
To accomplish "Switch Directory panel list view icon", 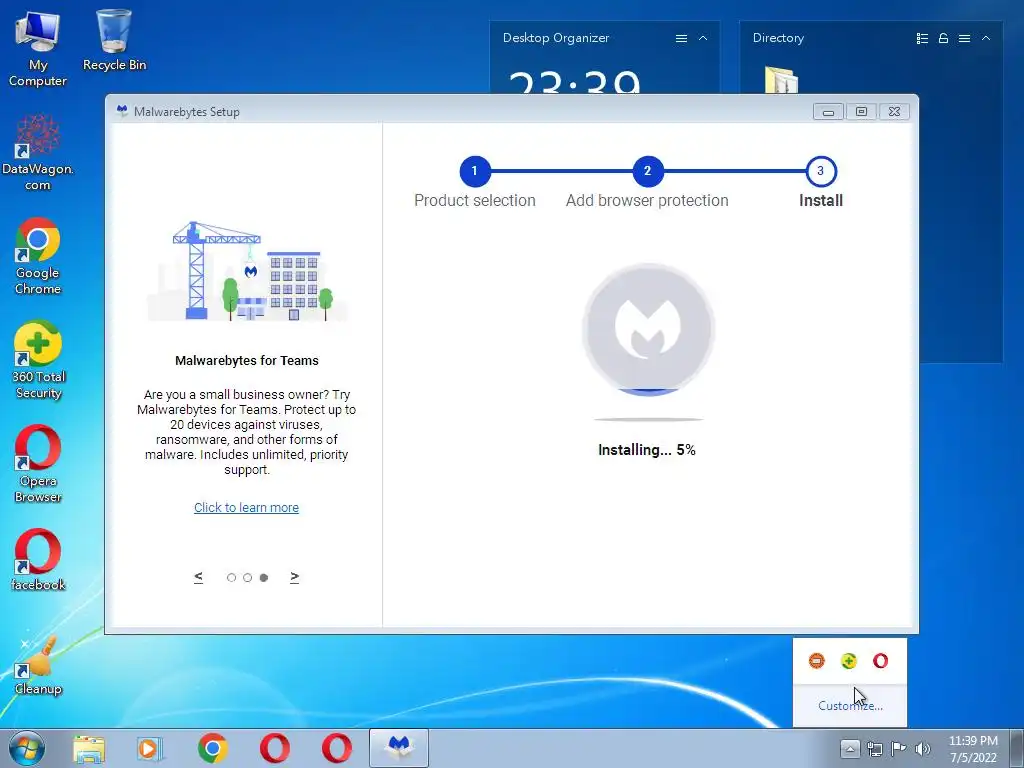I will [922, 39].
